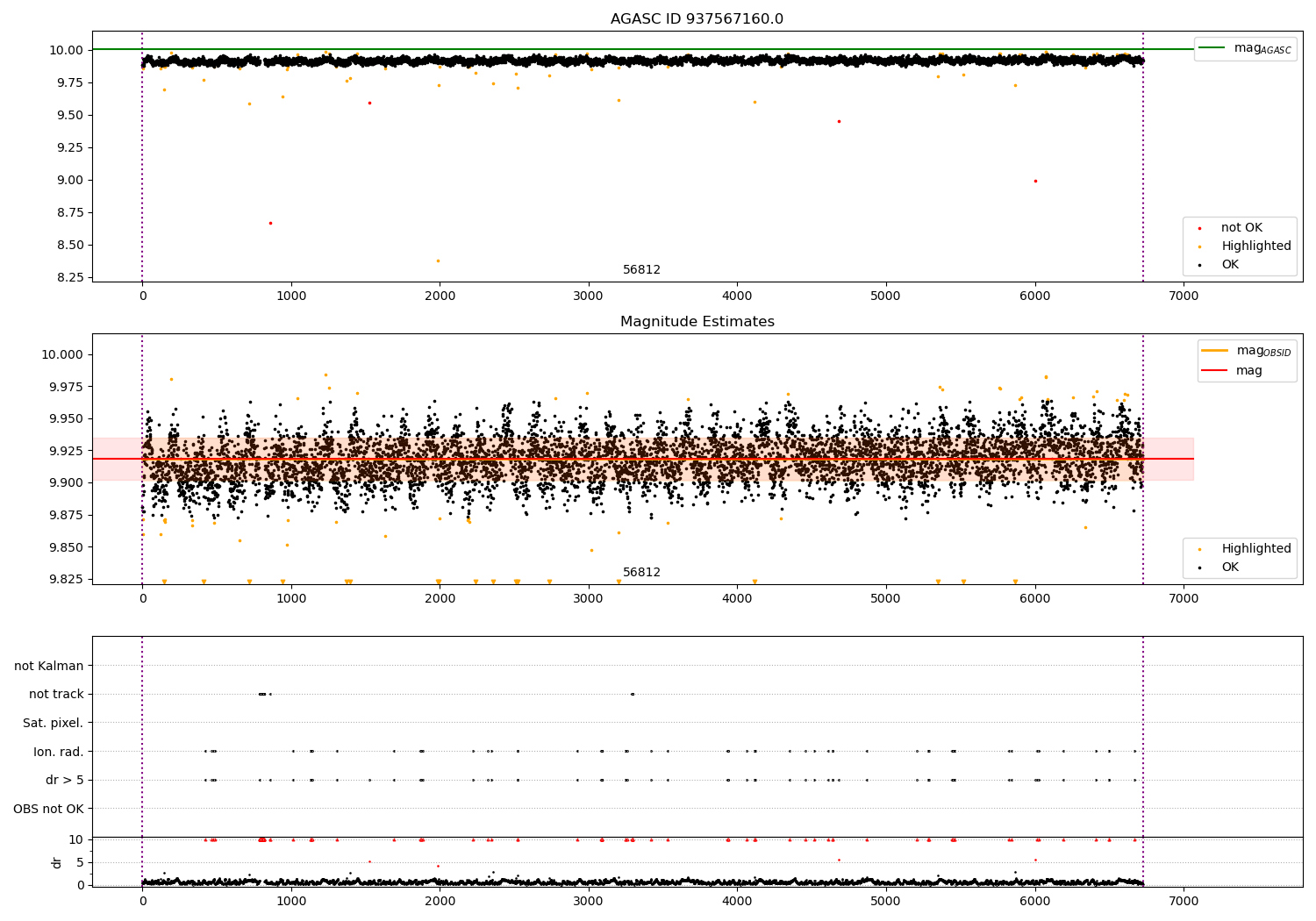This screenshot has height=921, width=1316.
Task: Click the red outlier point at 9.00 magnitude
Action: 1035,181
